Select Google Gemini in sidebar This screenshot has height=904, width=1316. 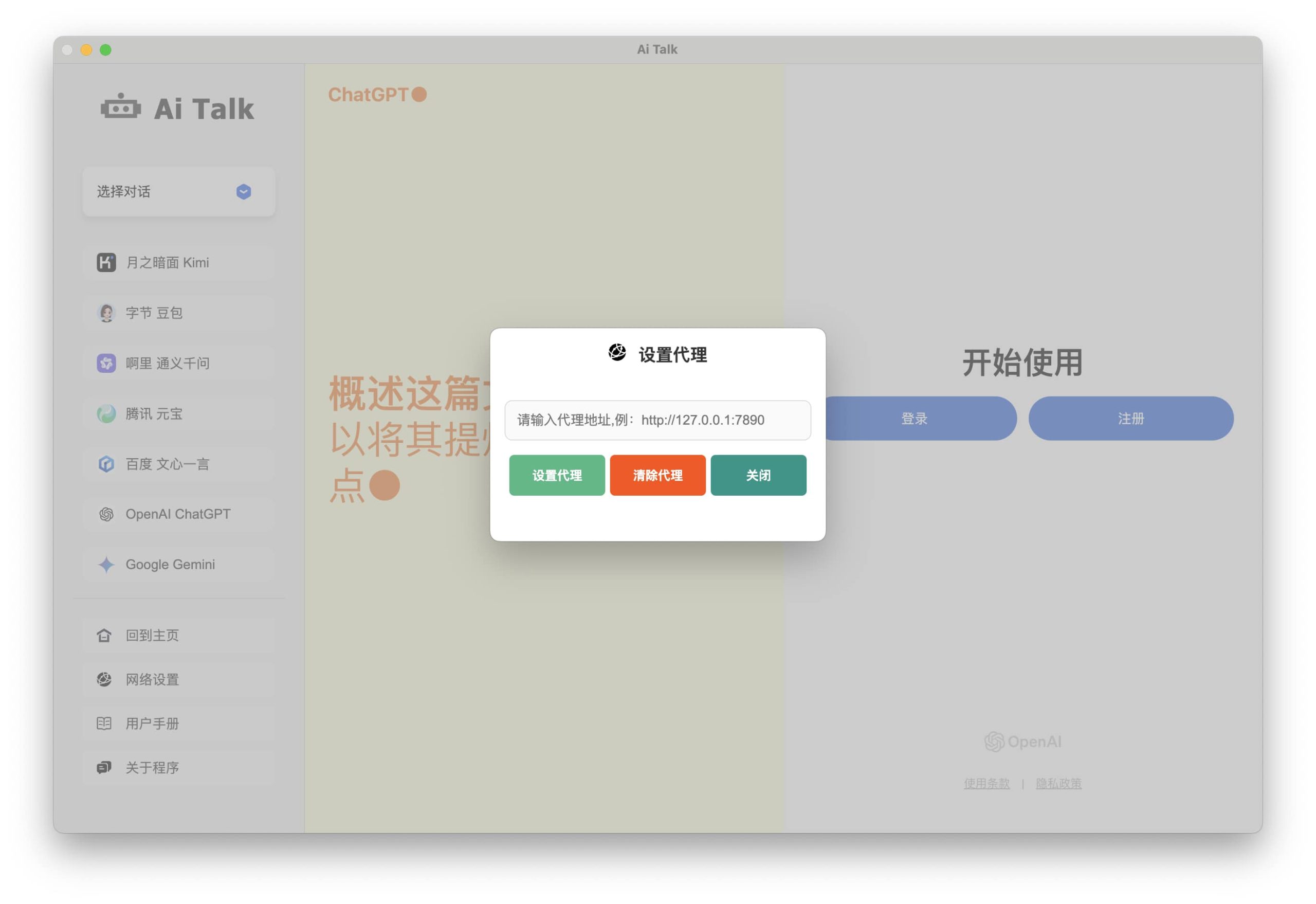(179, 565)
